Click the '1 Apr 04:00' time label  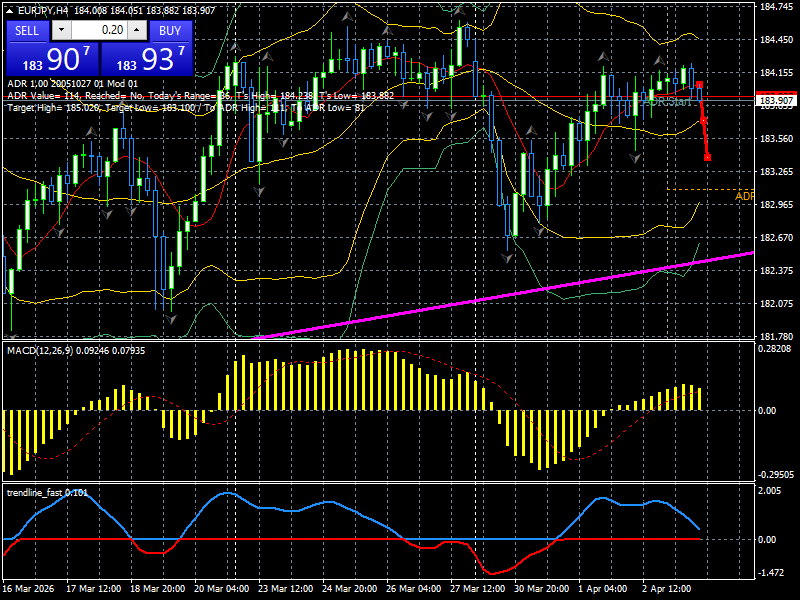pyautogui.click(x=603, y=589)
